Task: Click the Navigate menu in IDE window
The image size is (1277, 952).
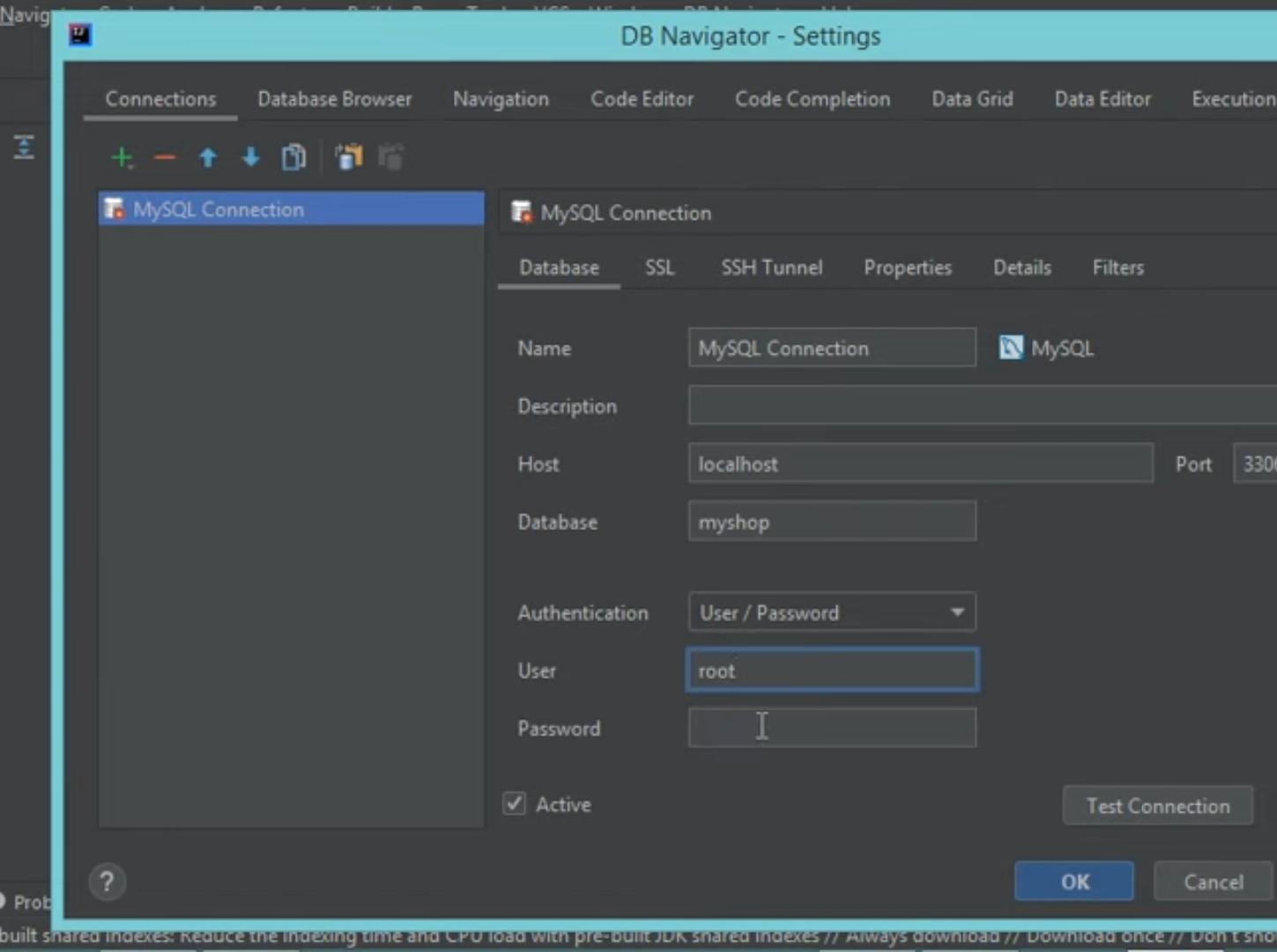Action: [25, 15]
